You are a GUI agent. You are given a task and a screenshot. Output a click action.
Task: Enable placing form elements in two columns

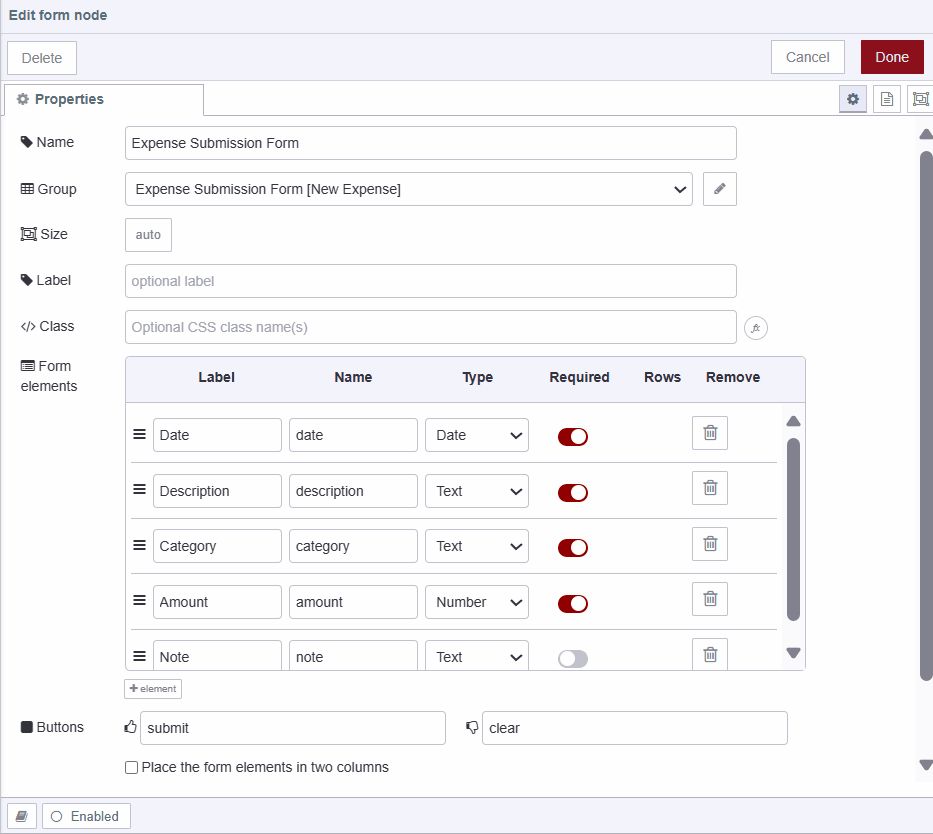point(131,767)
